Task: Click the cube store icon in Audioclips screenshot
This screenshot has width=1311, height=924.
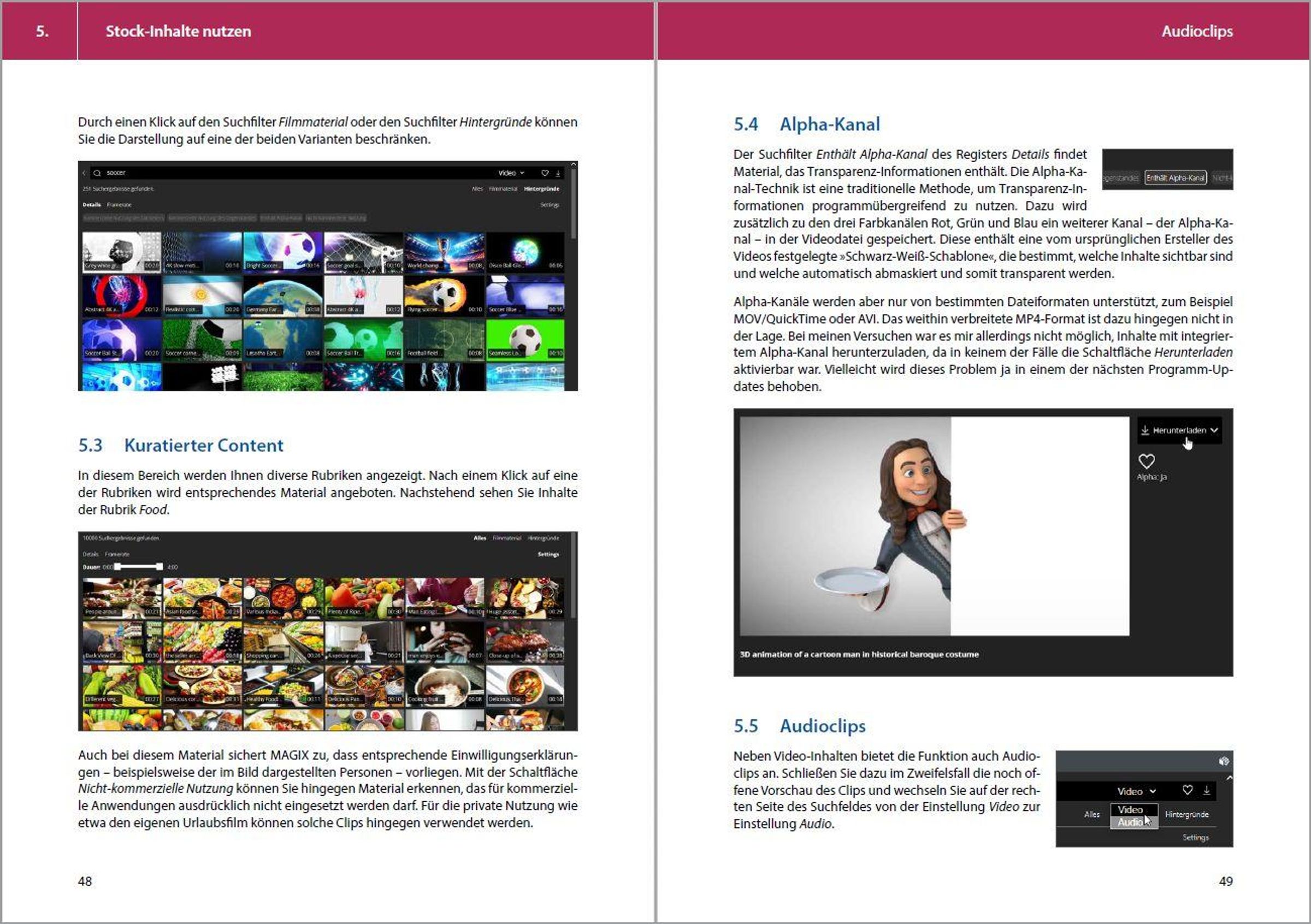Action: [x=1224, y=761]
